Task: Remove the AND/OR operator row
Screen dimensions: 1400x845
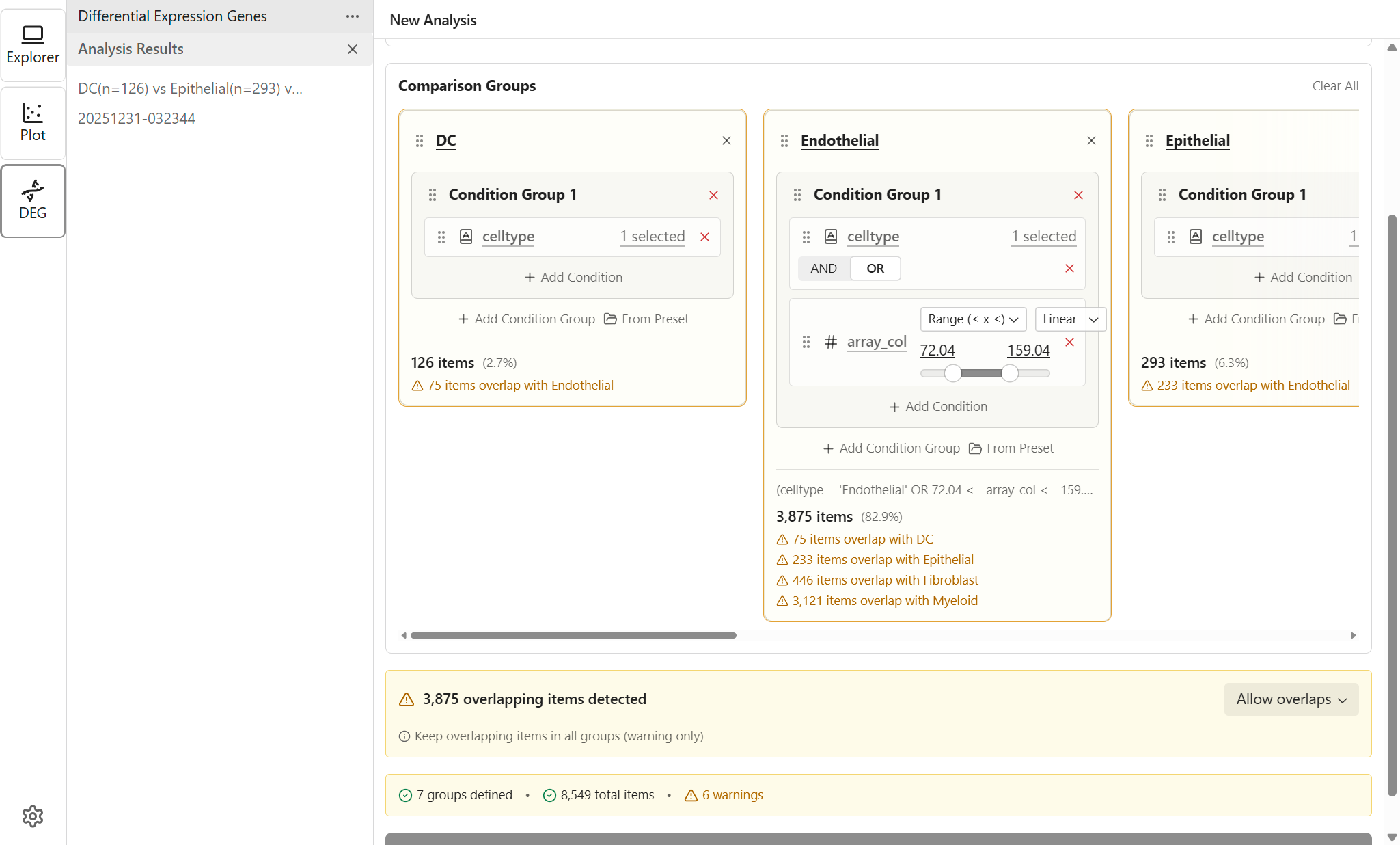Action: (x=1069, y=269)
